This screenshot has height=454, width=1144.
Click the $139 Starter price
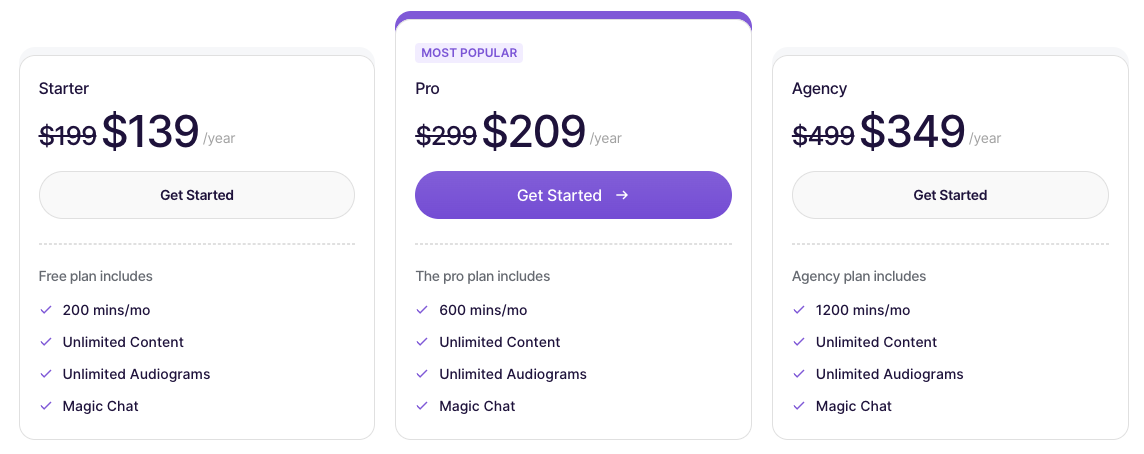pyautogui.click(x=150, y=132)
